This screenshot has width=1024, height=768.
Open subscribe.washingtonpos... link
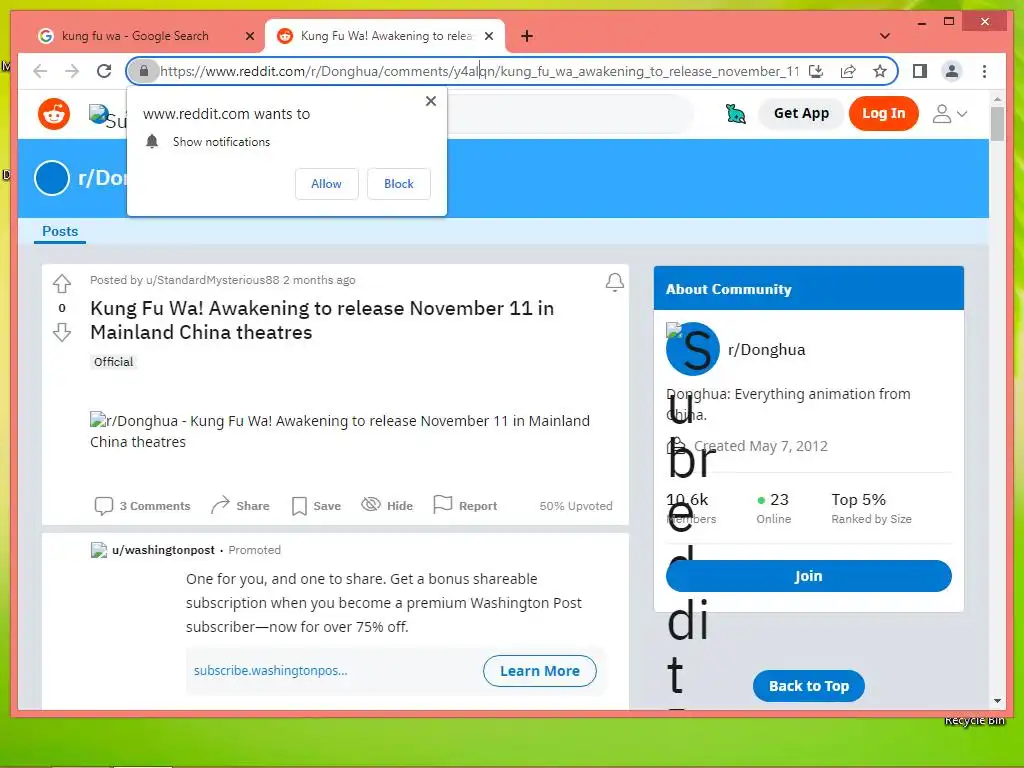point(270,671)
